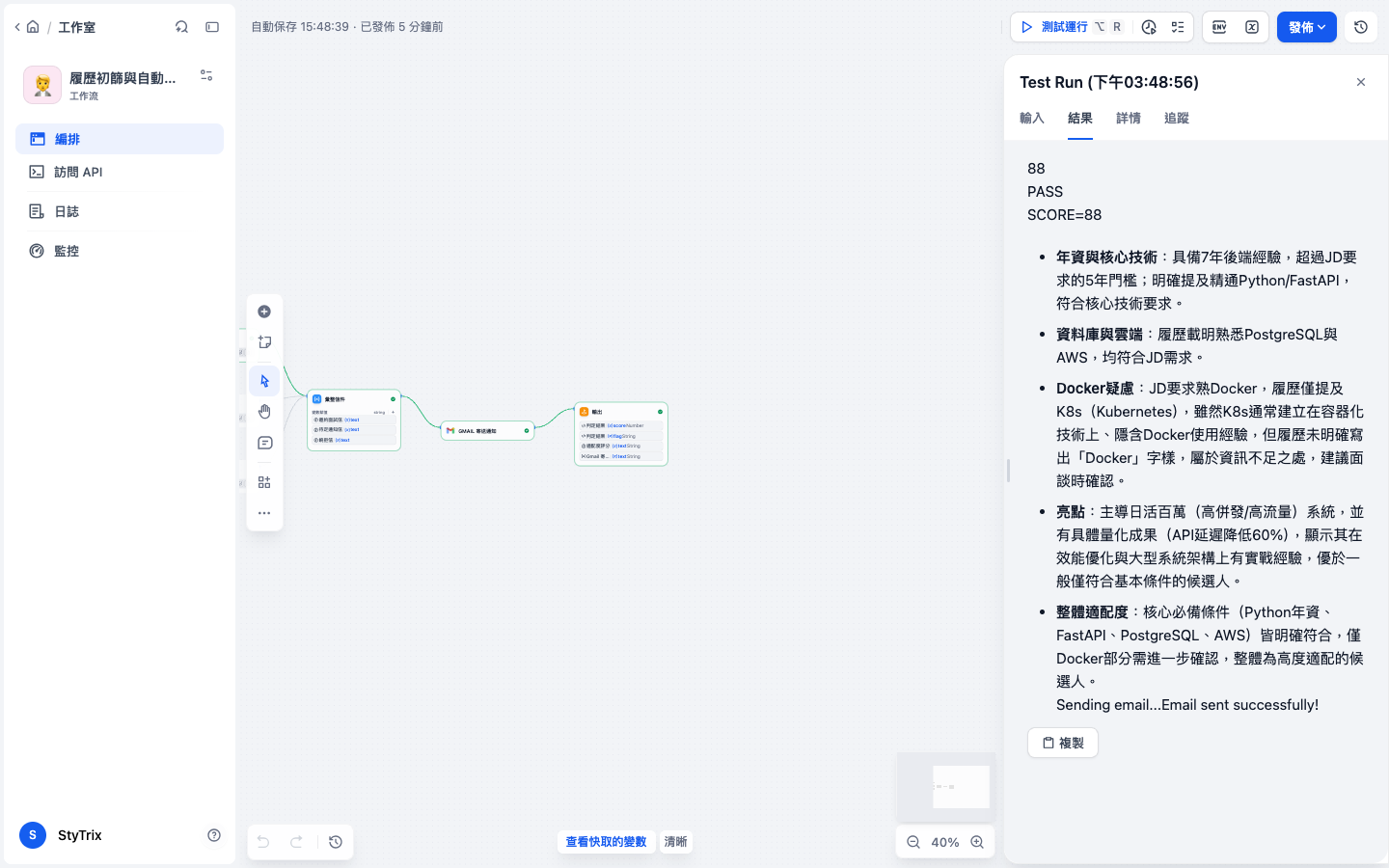Click the Test Run panel resize handle
This screenshot has height=868, width=1389.
click(x=1007, y=471)
